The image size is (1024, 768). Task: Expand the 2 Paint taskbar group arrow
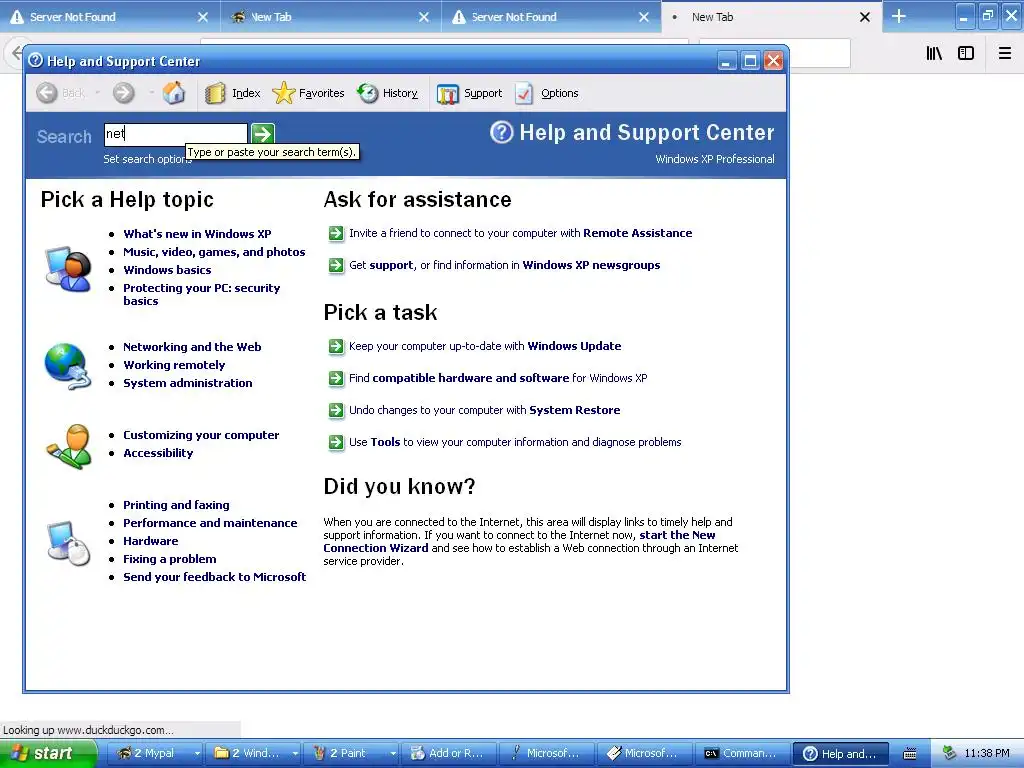coord(392,754)
